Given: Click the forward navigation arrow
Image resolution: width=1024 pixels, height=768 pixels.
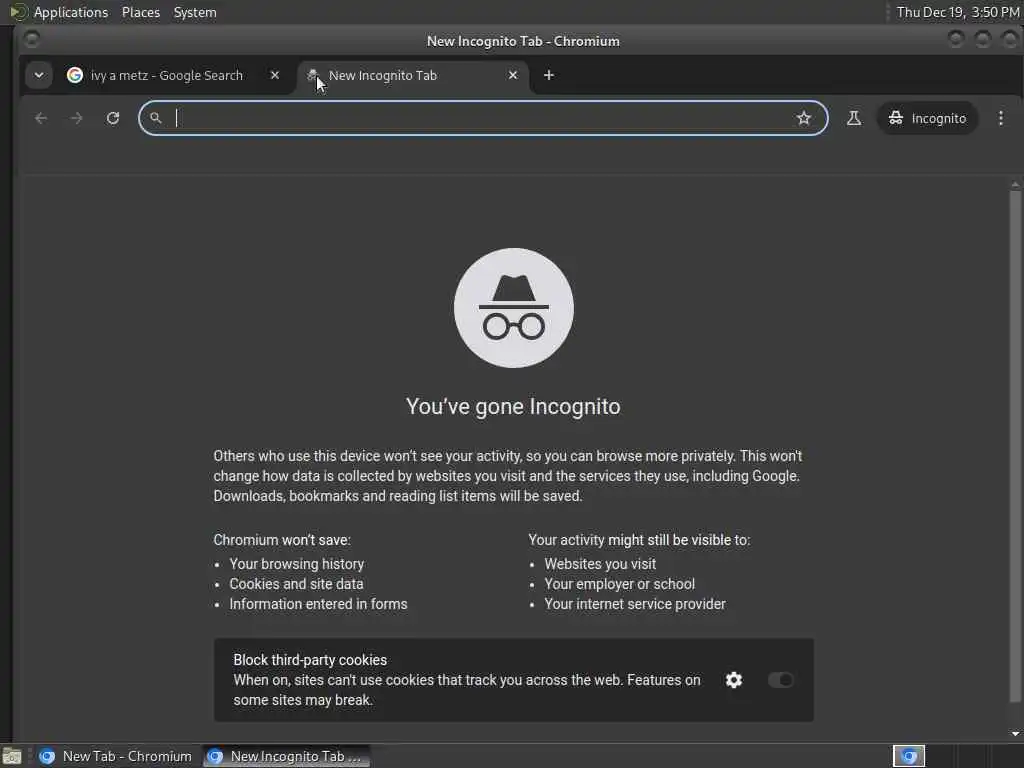Looking at the screenshot, I should [76, 118].
